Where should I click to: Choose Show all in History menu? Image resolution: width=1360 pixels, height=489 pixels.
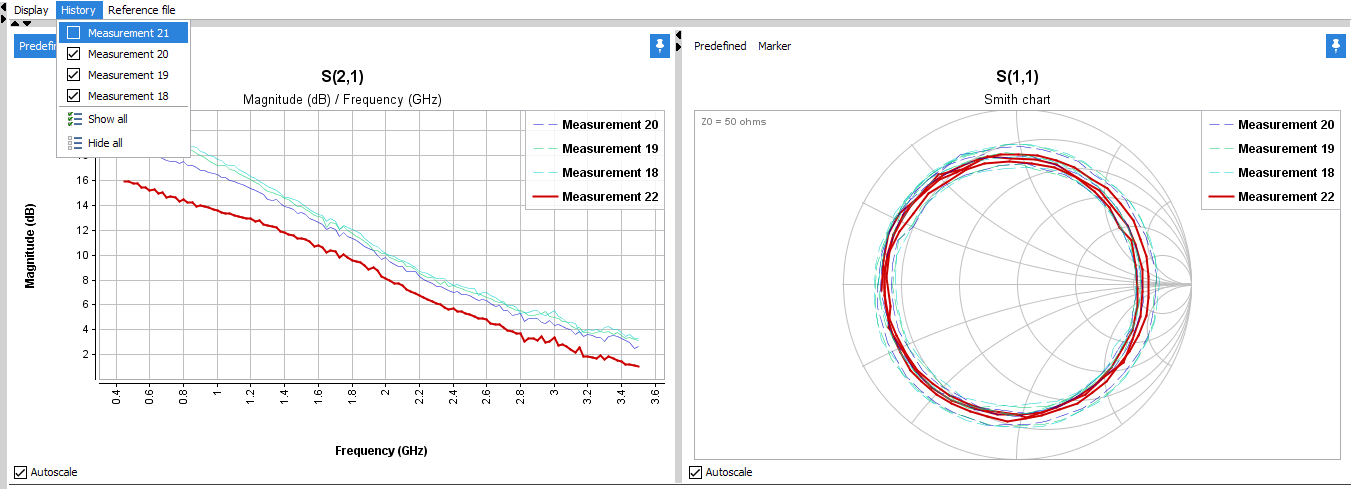[x=123, y=119]
